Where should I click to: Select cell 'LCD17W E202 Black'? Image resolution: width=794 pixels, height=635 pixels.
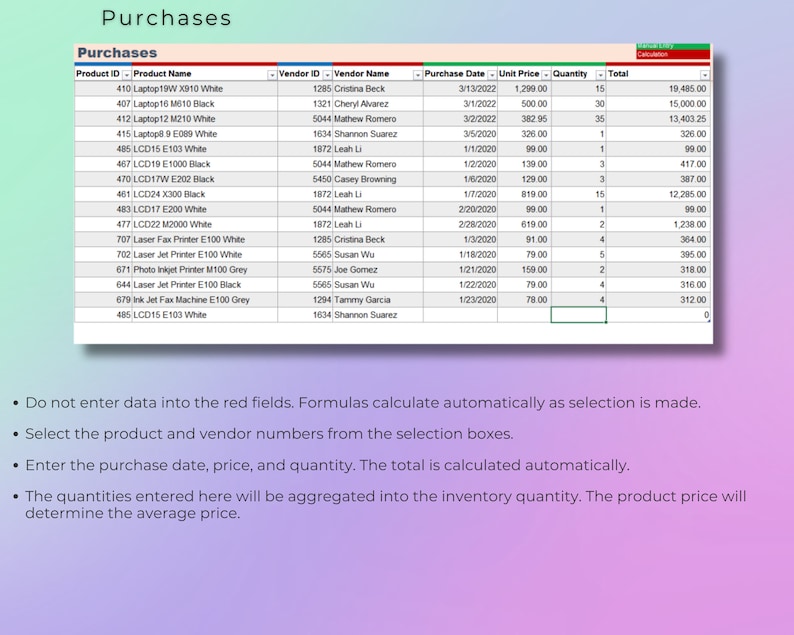point(205,179)
